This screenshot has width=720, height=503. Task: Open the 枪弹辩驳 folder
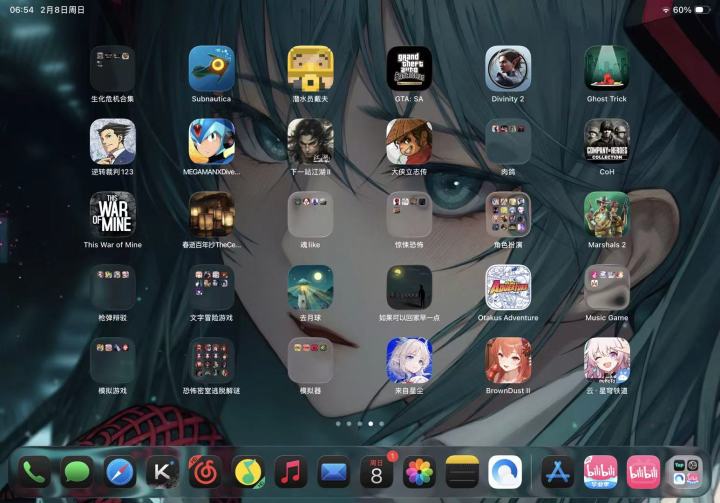click(112, 288)
